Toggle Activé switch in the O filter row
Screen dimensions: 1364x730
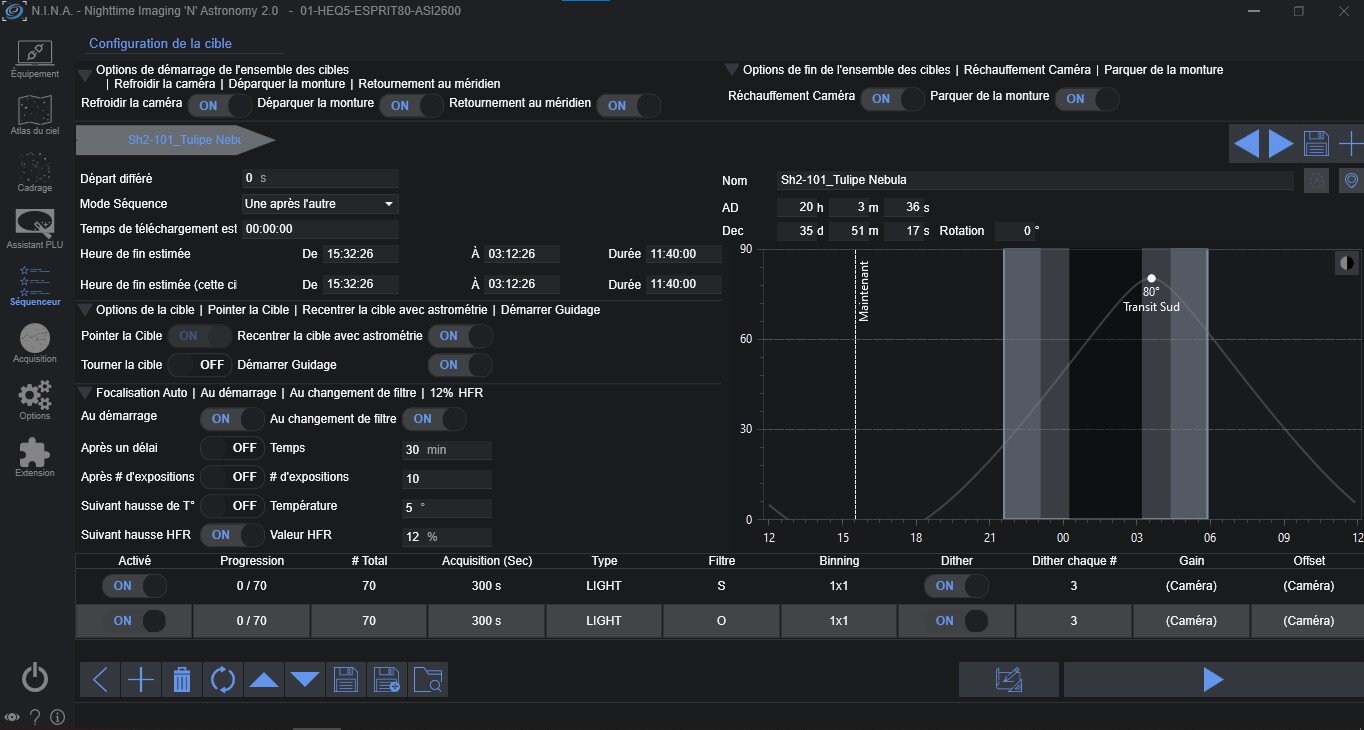(x=134, y=621)
